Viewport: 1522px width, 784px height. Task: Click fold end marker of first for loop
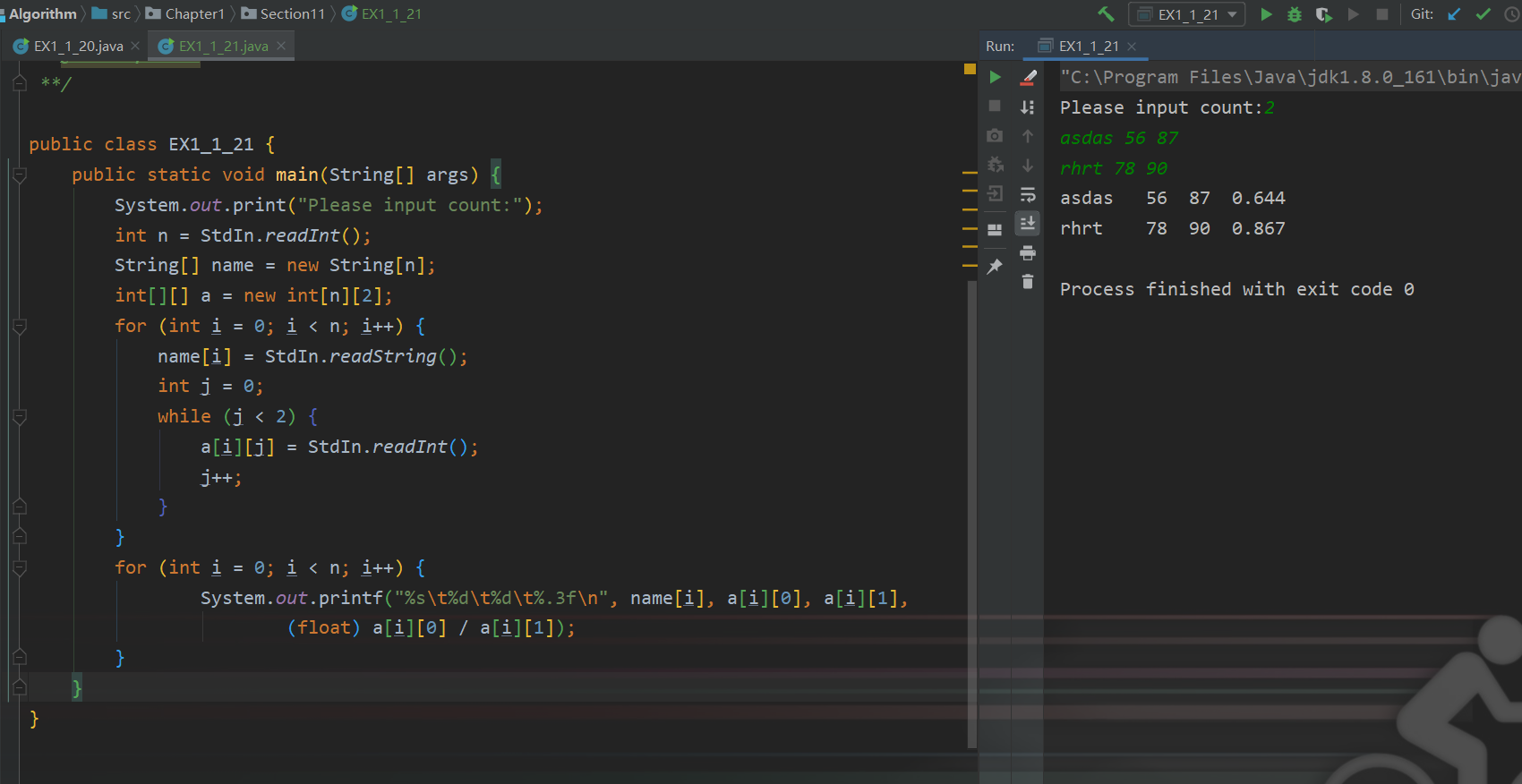[20, 537]
